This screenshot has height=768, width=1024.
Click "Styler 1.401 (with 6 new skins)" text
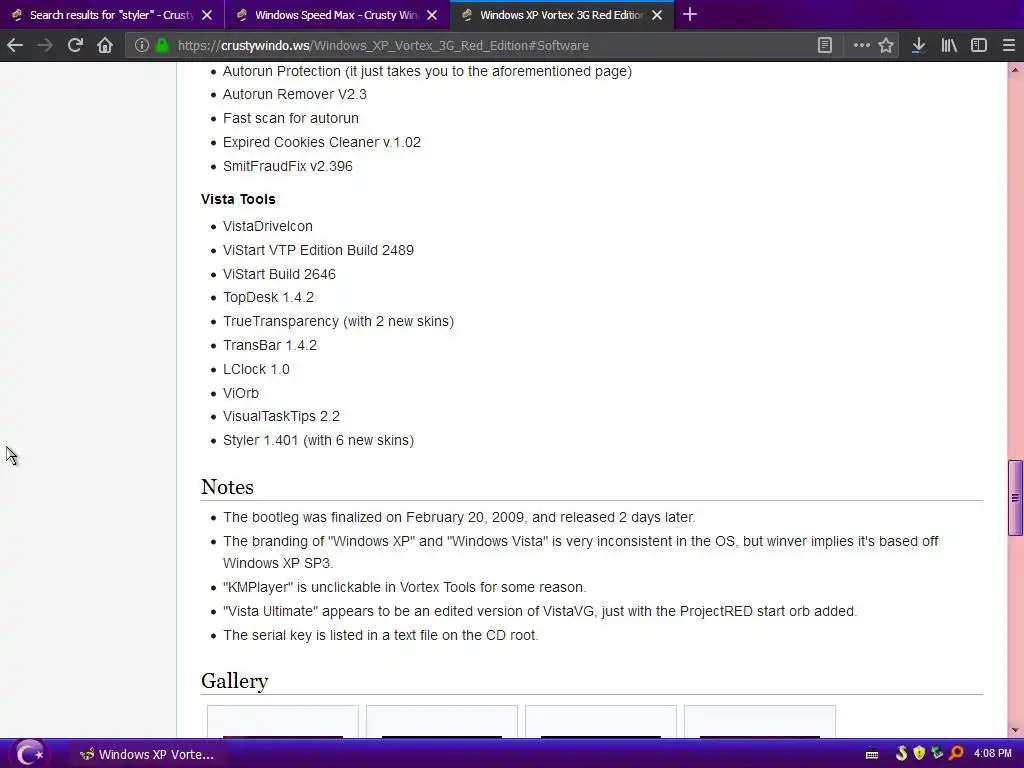(319, 440)
